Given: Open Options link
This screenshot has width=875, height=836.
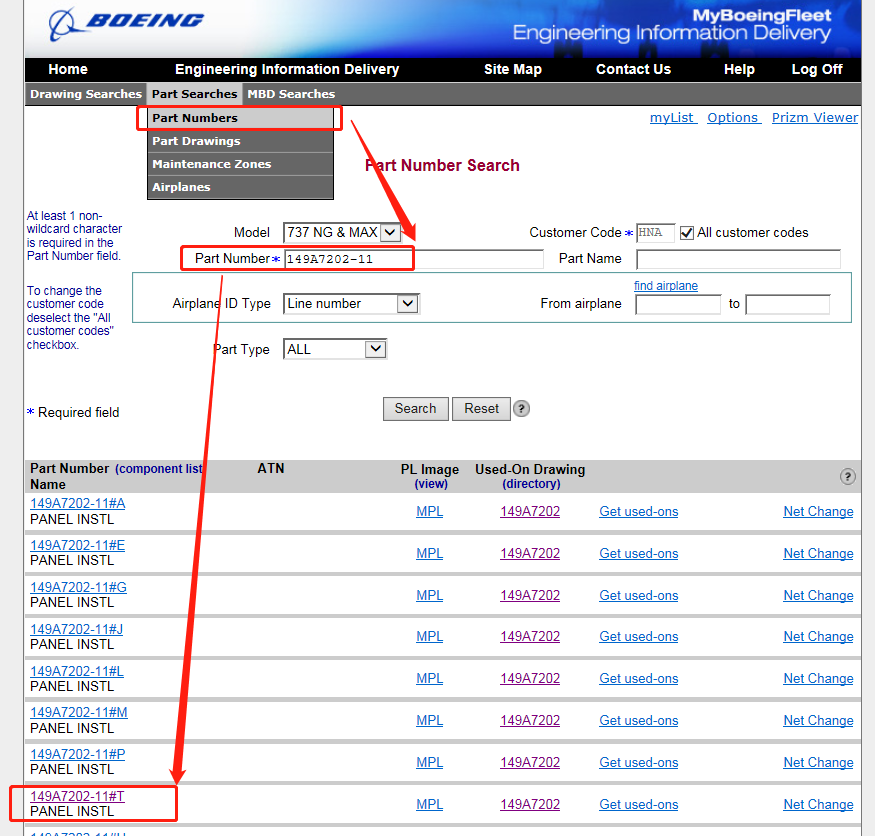Looking at the screenshot, I should (x=734, y=118).
